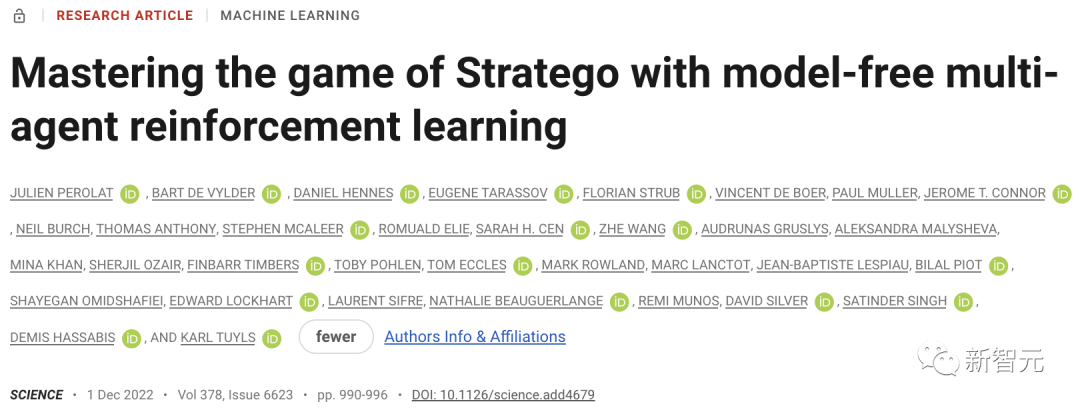Click ORCID icon next to Eugene Tarassov
Viewport: 1080px width, 408px height.
(564, 194)
